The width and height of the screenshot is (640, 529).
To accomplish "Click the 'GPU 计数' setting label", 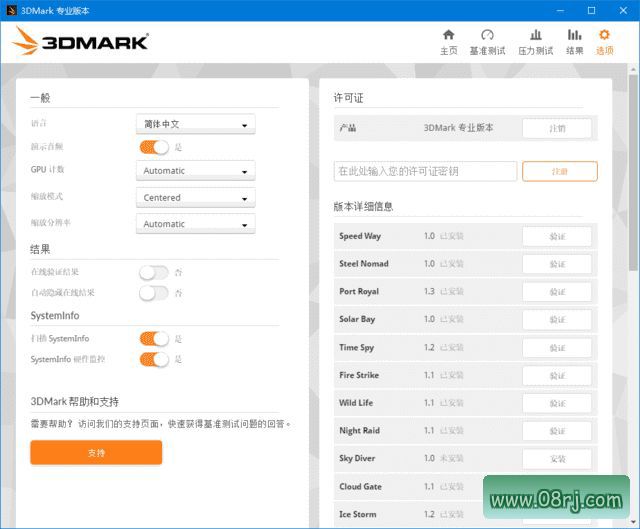I will coord(47,169).
